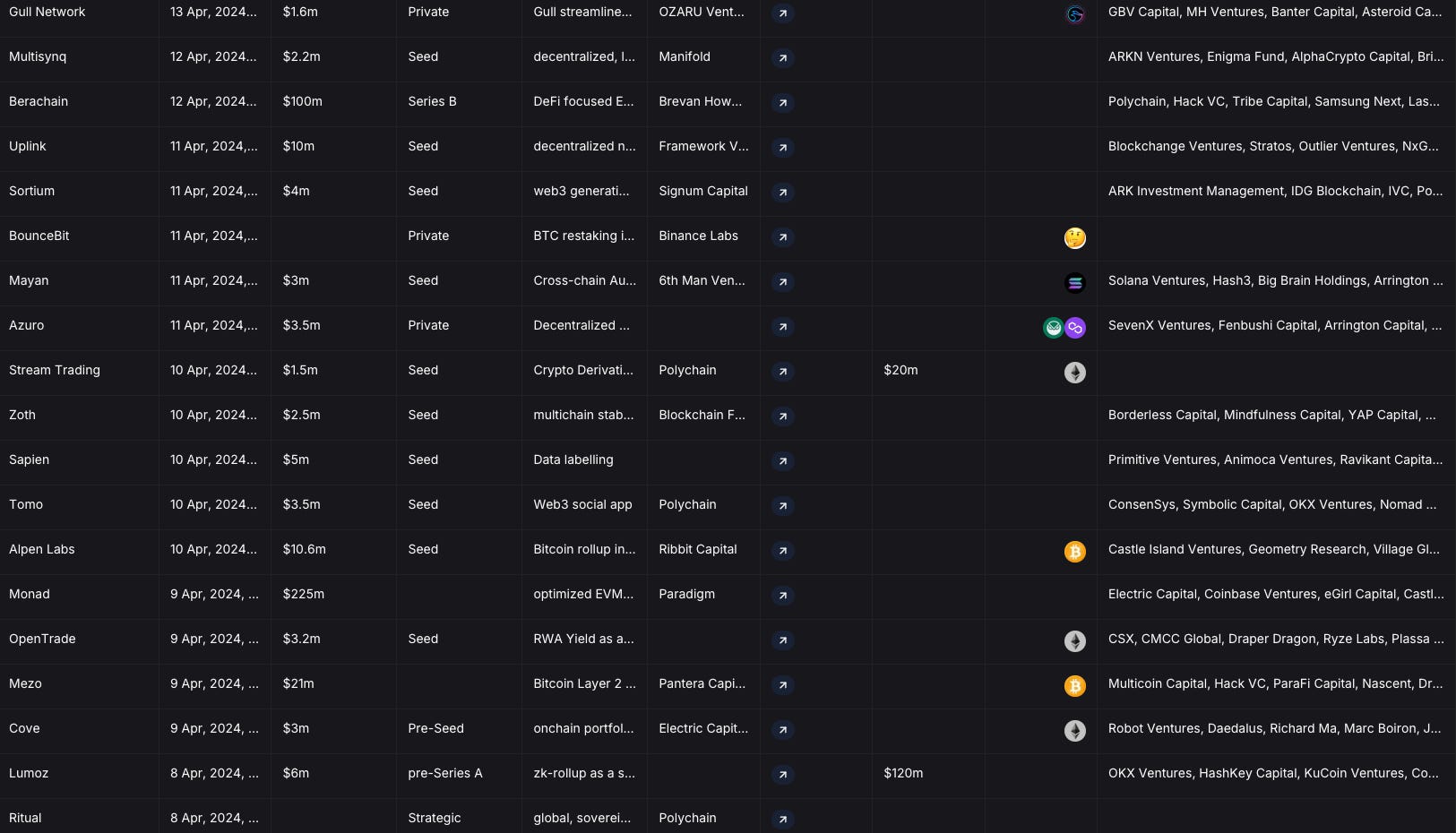Screen dimensions: 1456x833
Task: Click other investors list starting with Electric Capital
Action: (x=1276, y=594)
